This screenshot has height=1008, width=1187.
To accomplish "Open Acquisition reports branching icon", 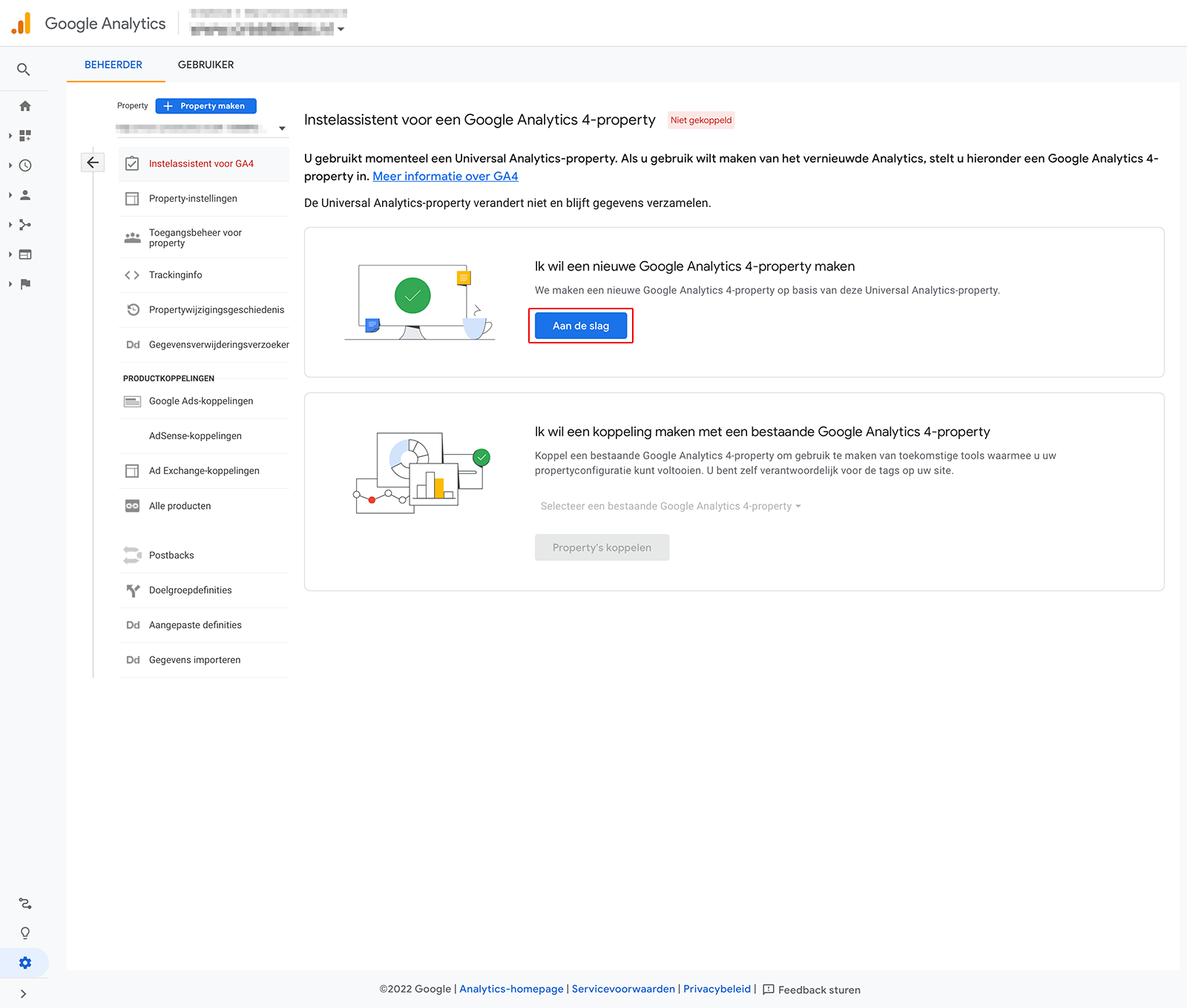I will tap(25, 225).
